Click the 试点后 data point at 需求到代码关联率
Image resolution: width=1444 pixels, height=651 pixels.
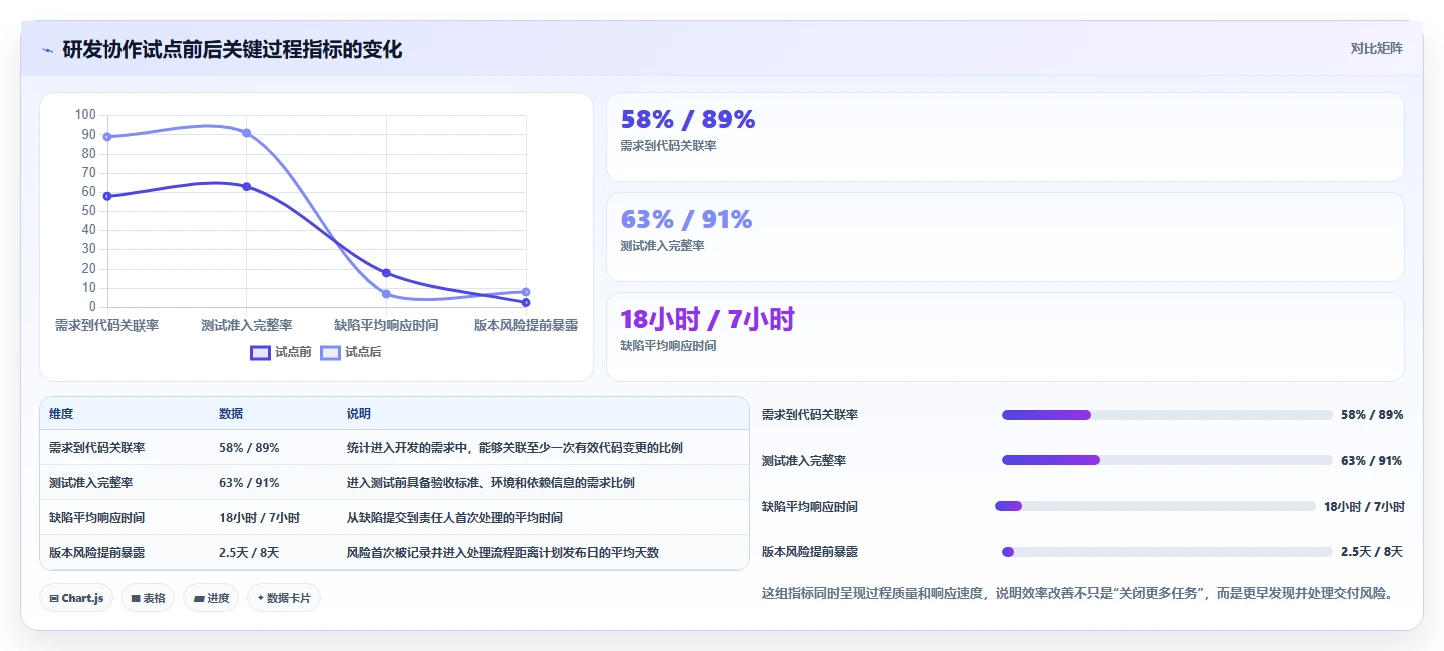[x=107, y=137]
